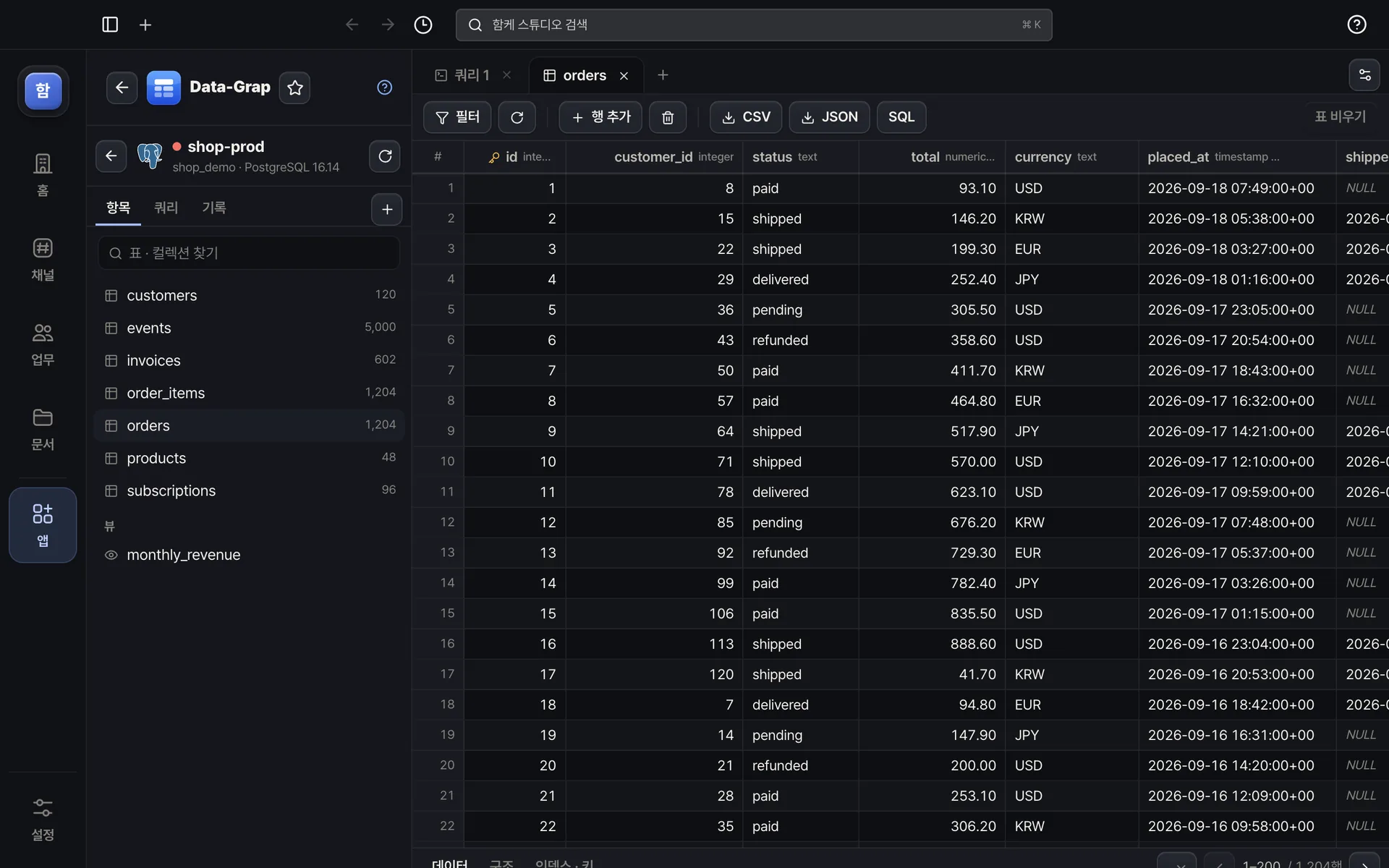This screenshot has width=1389, height=868.
Task: Click the 표 비우기 button
Action: [x=1341, y=116]
